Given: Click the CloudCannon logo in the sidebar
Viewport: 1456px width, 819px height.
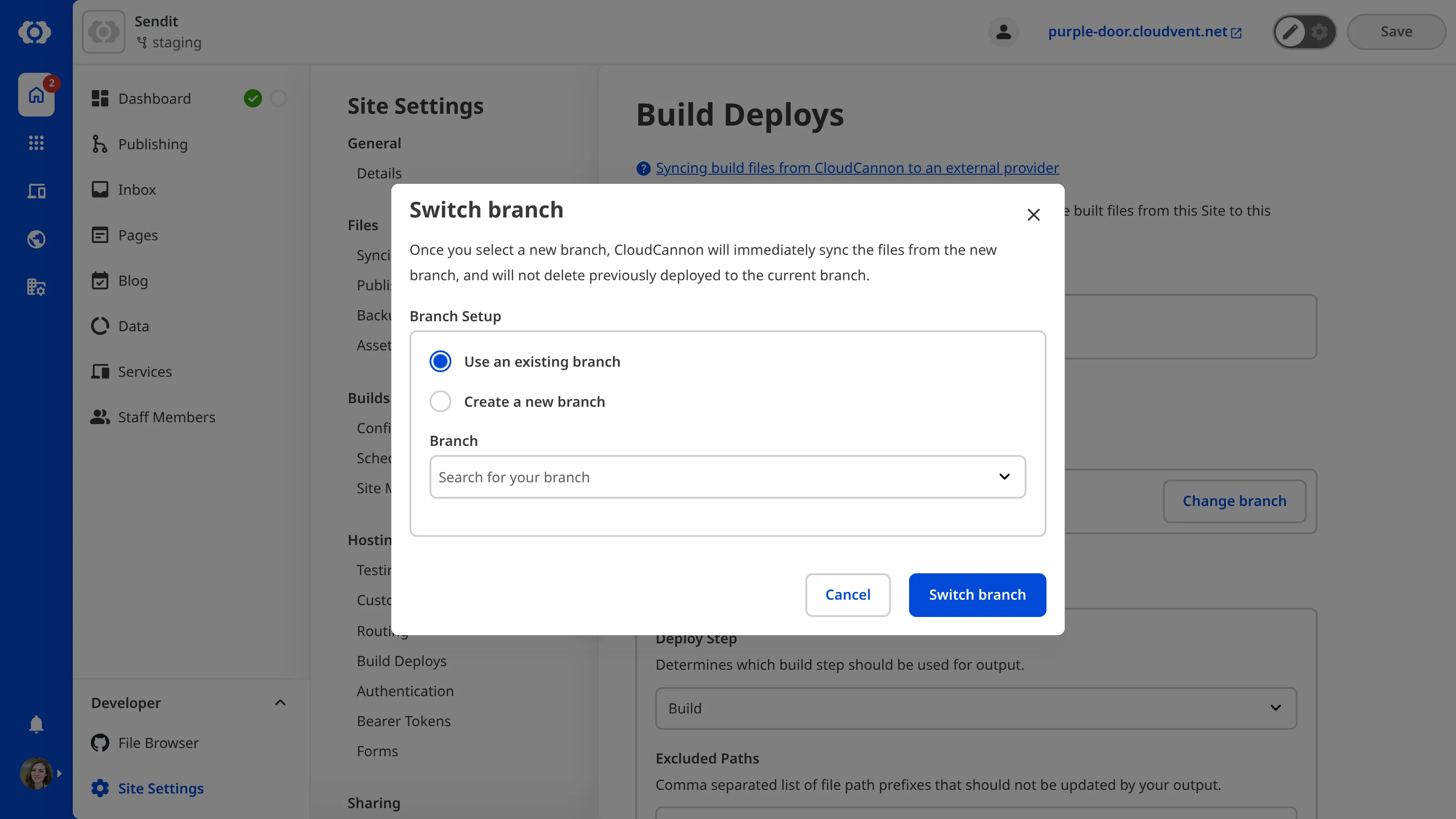Looking at the screenshot, I should 35,32.
